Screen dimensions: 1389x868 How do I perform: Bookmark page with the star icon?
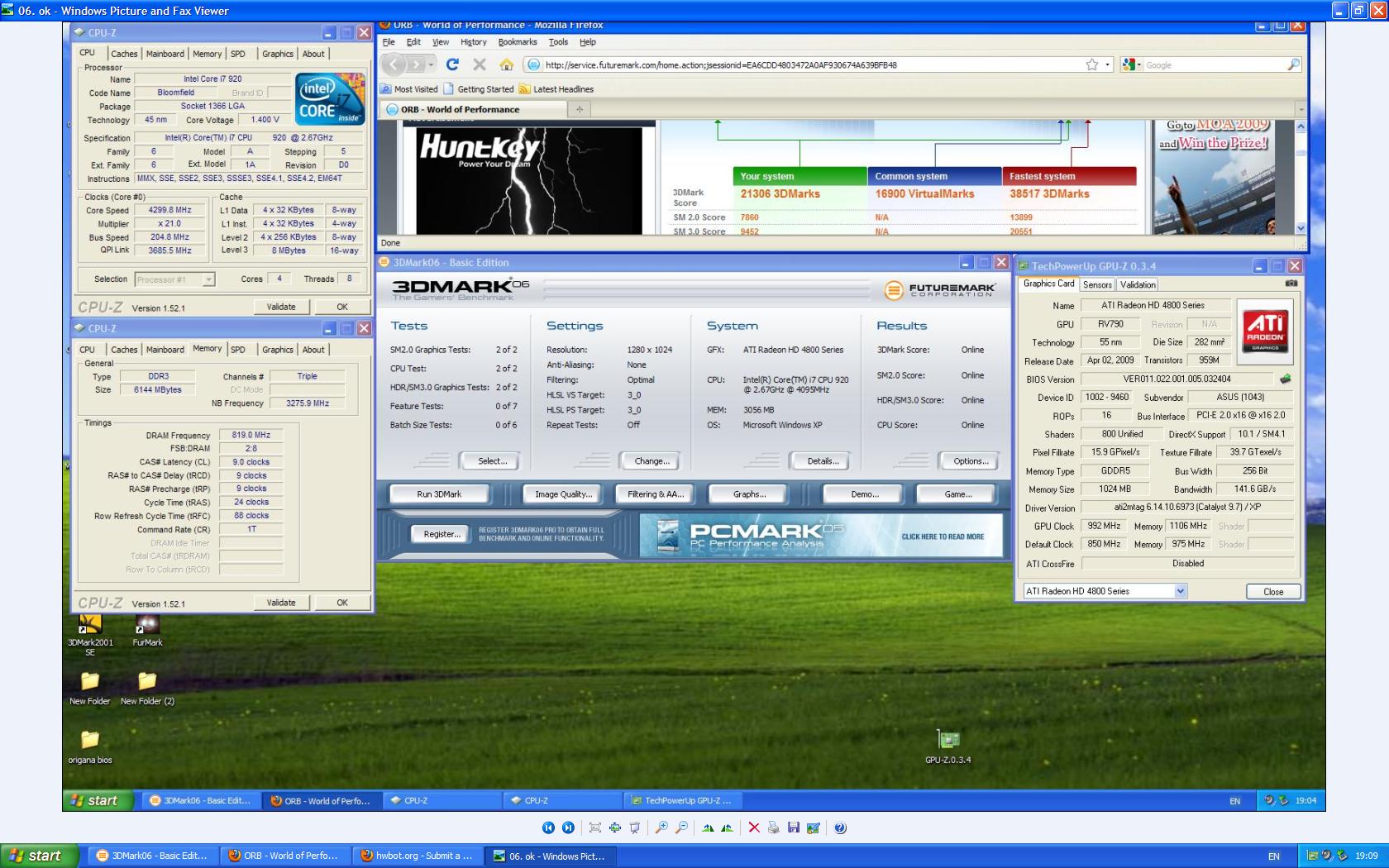[x=1092, y=64]
